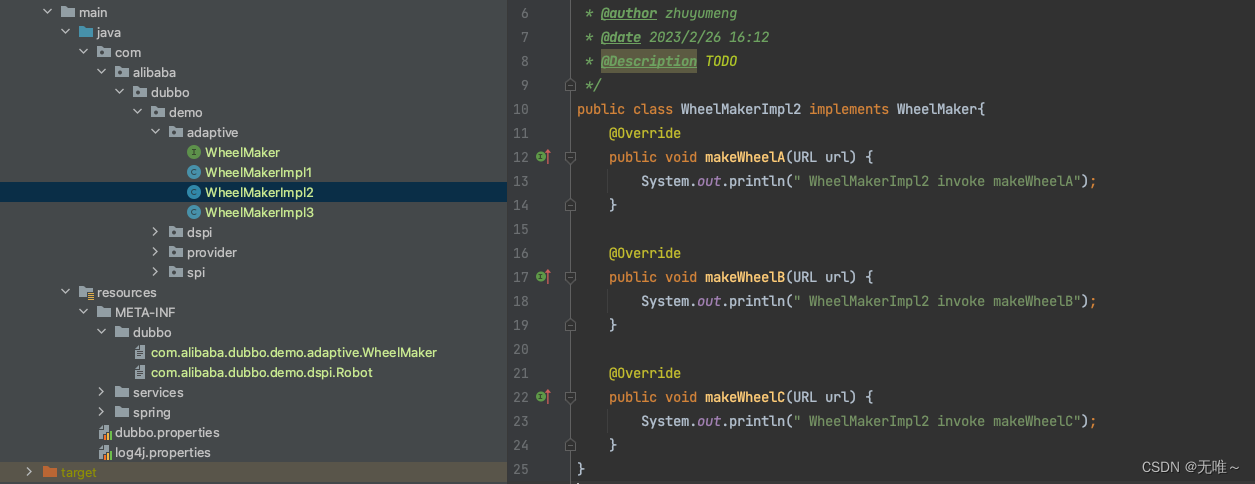Fold the makeWheelB method in gutter
Viewport: 1255px width, 484px height.
pos(570,277)
